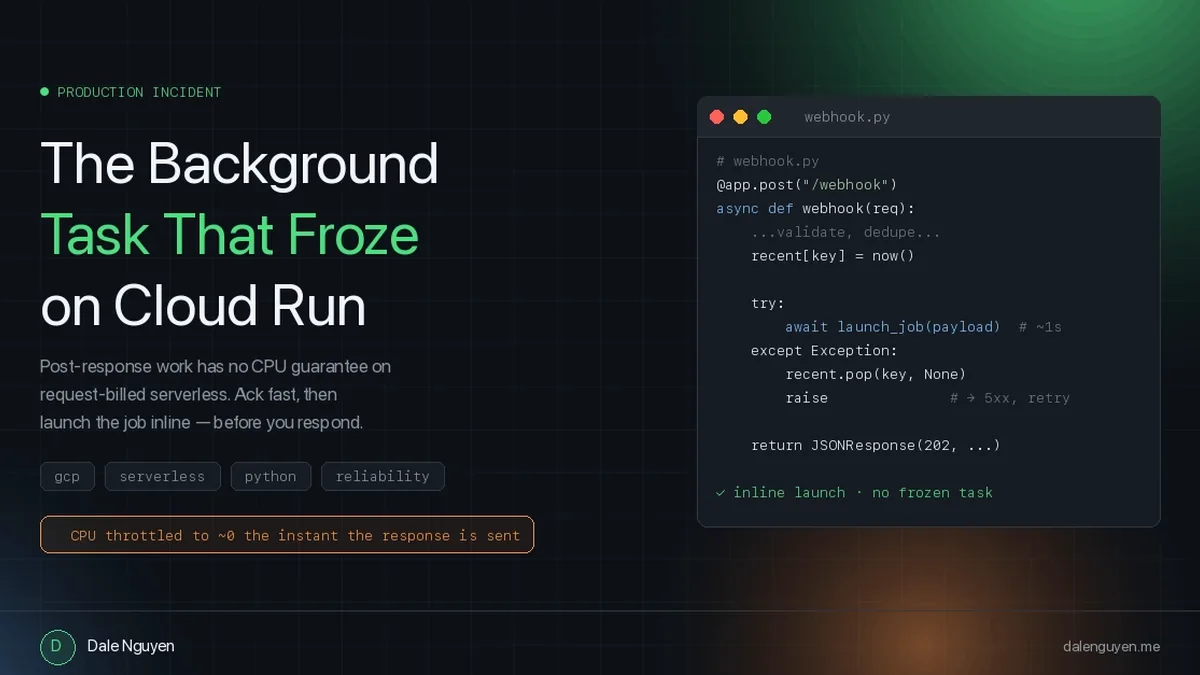Click the yellow minimize dot in code window
Viewport: 1200px width, 675px height.
(740, 117)
